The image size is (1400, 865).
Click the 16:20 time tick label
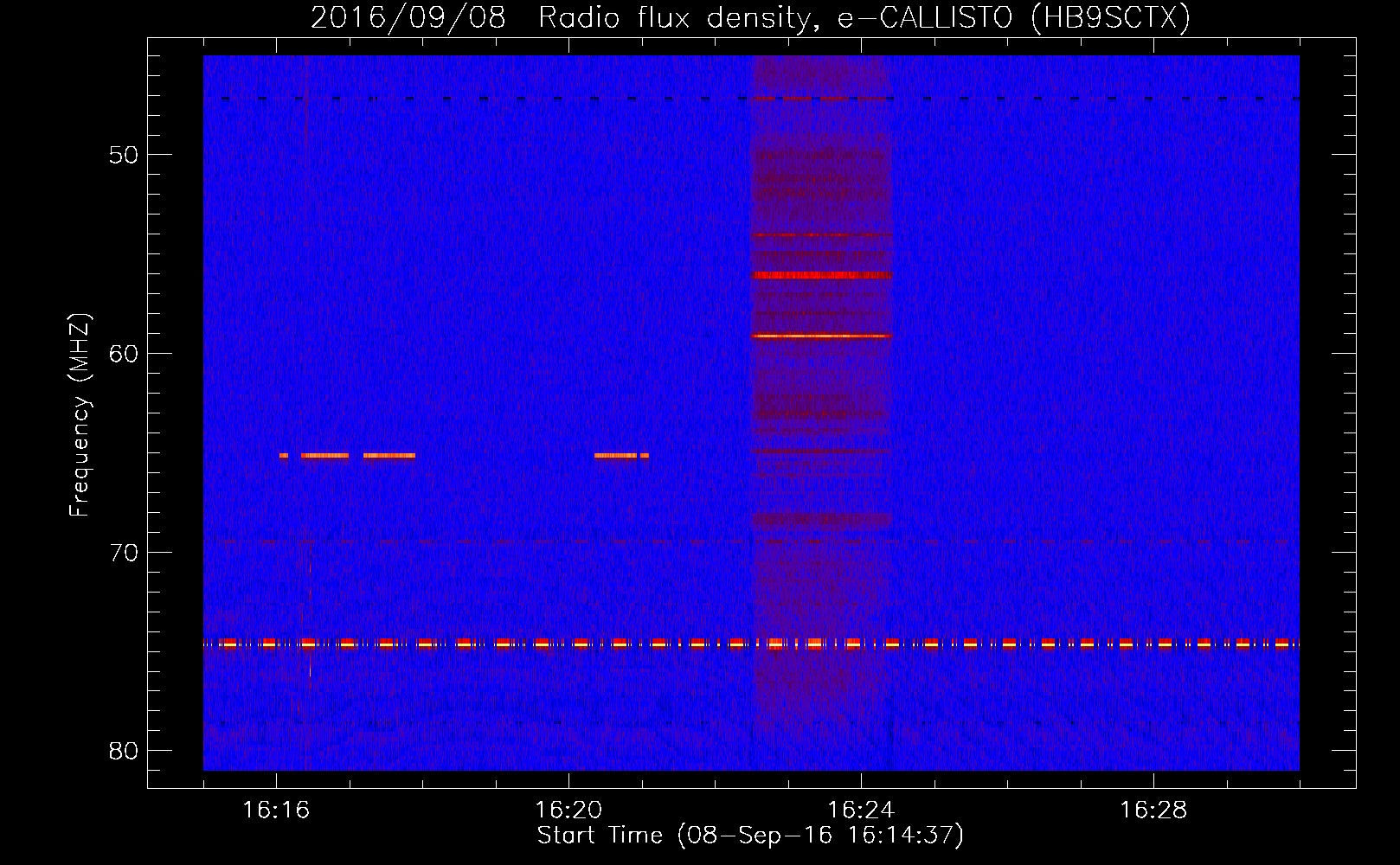click(568, 811)
